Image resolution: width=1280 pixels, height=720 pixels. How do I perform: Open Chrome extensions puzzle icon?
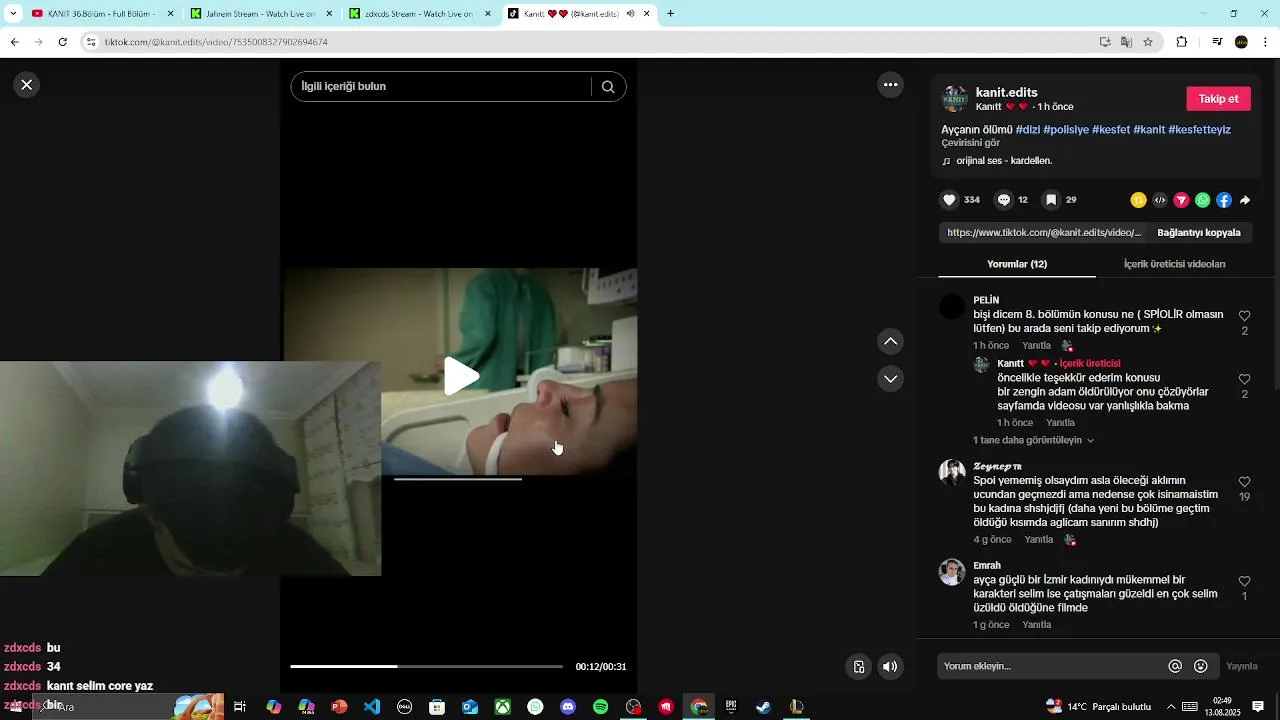coord(1182,42)
